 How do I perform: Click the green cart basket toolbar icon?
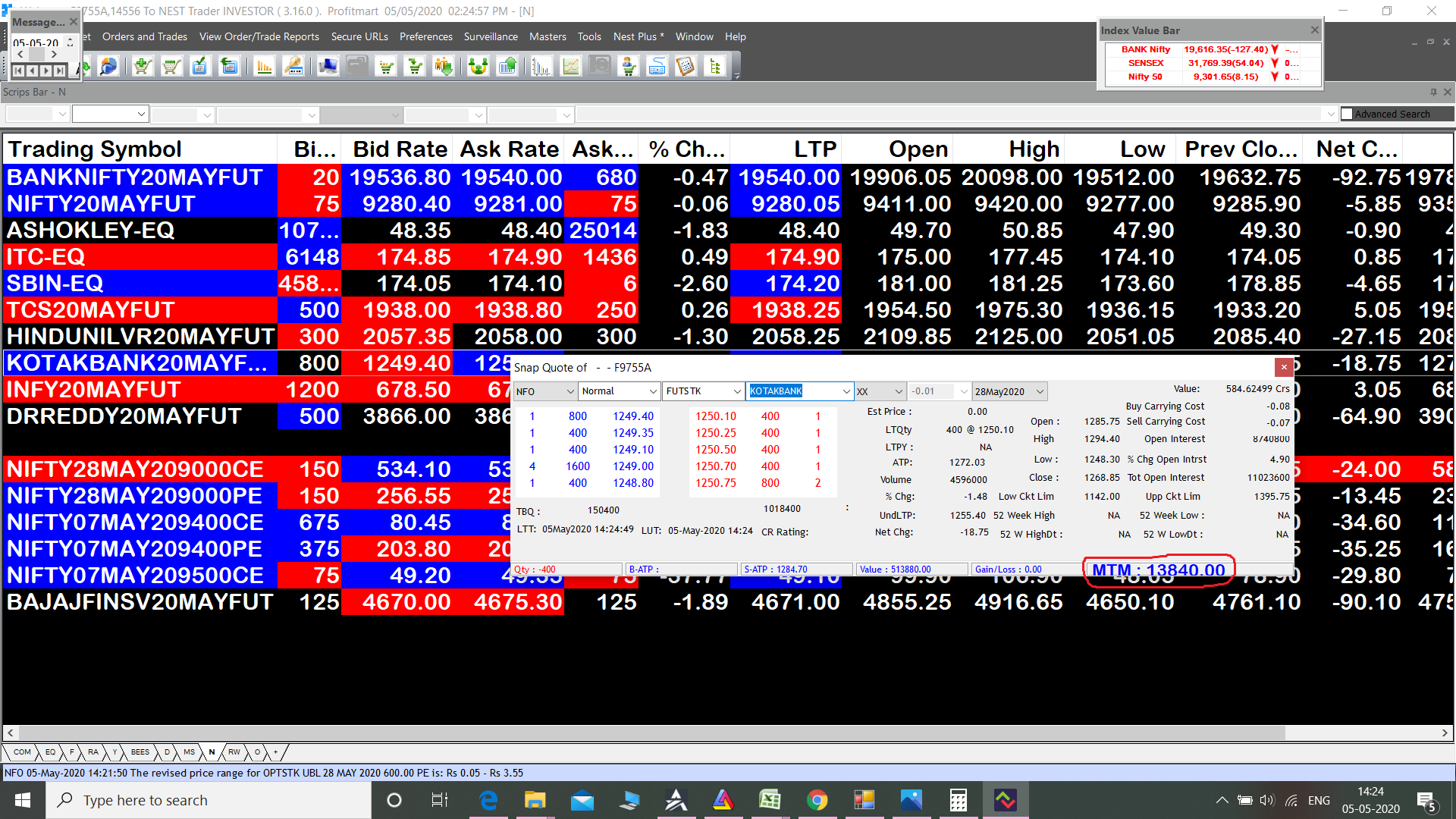tap(387, 67)
